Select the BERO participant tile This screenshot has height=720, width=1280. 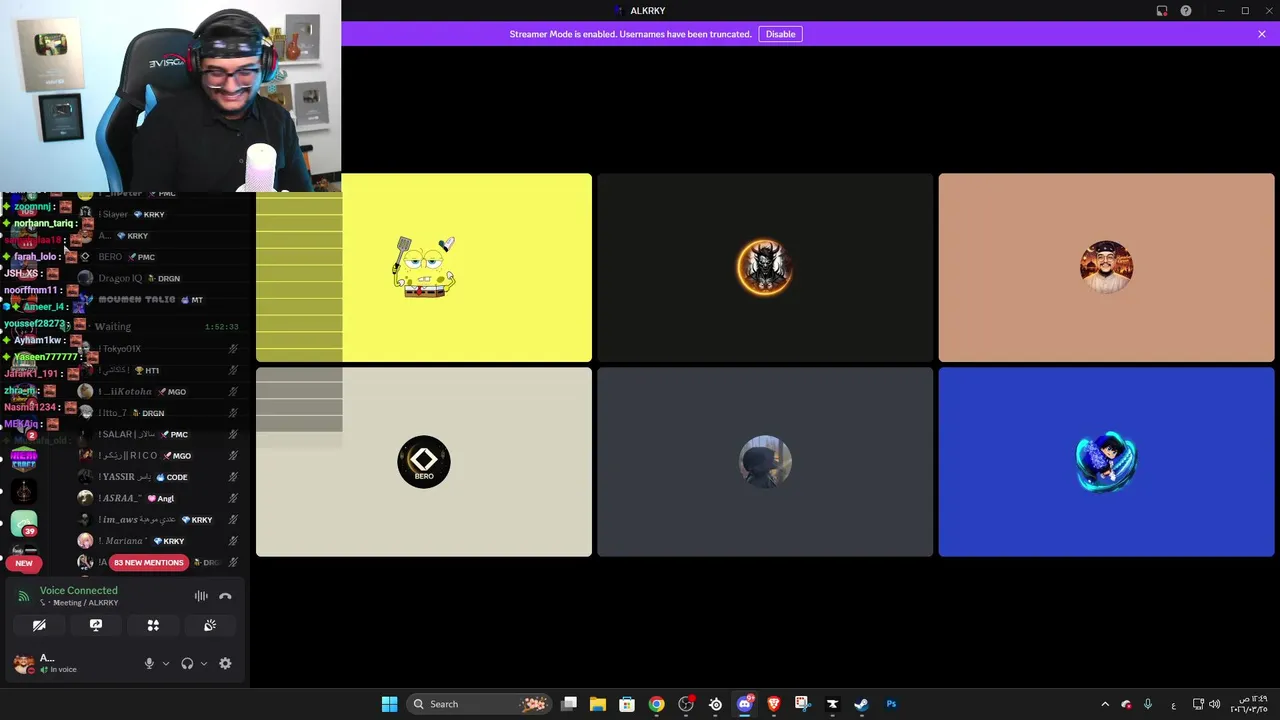424,462
